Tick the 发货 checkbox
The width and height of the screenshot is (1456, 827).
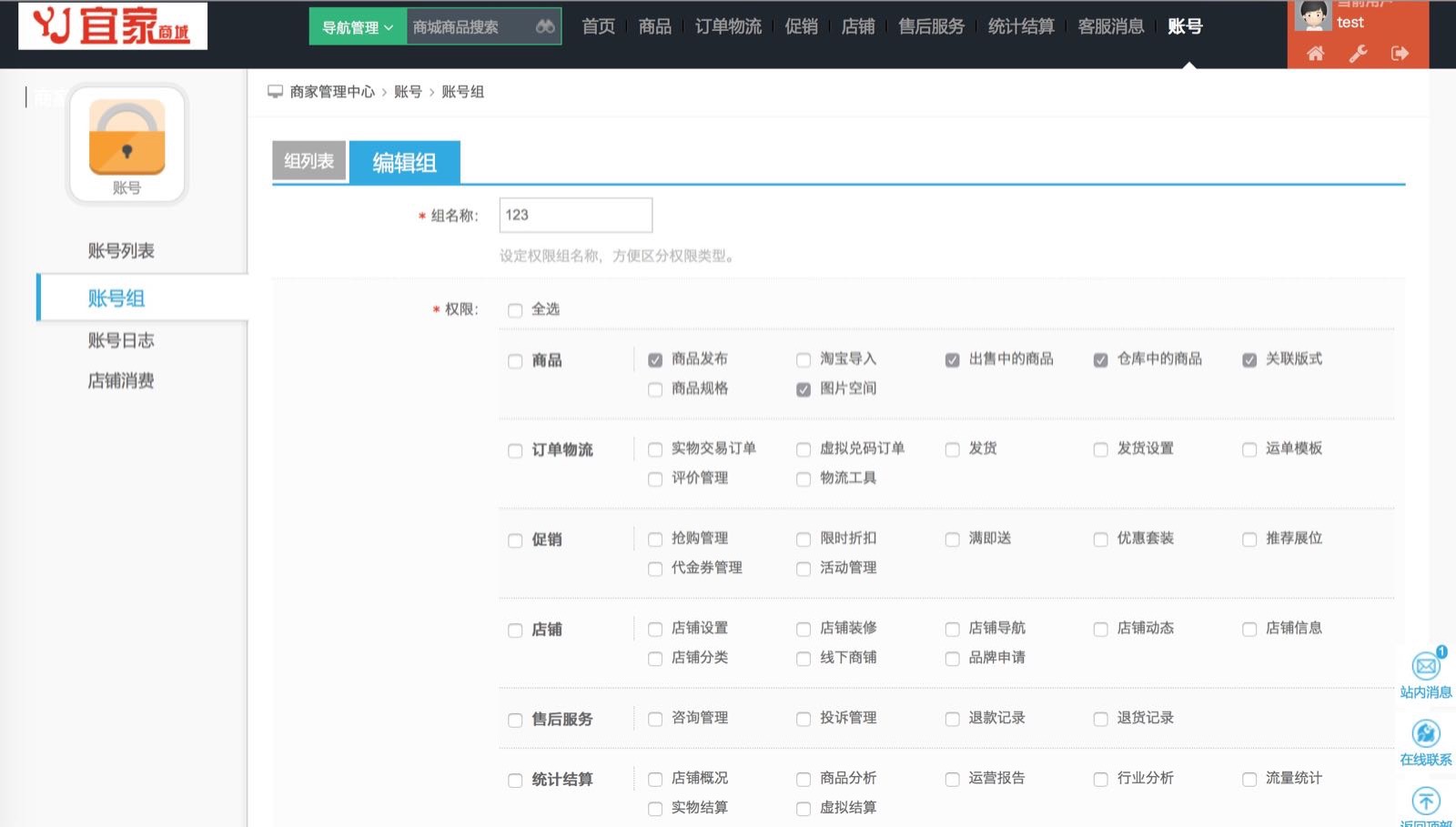(x=952, y=449)
